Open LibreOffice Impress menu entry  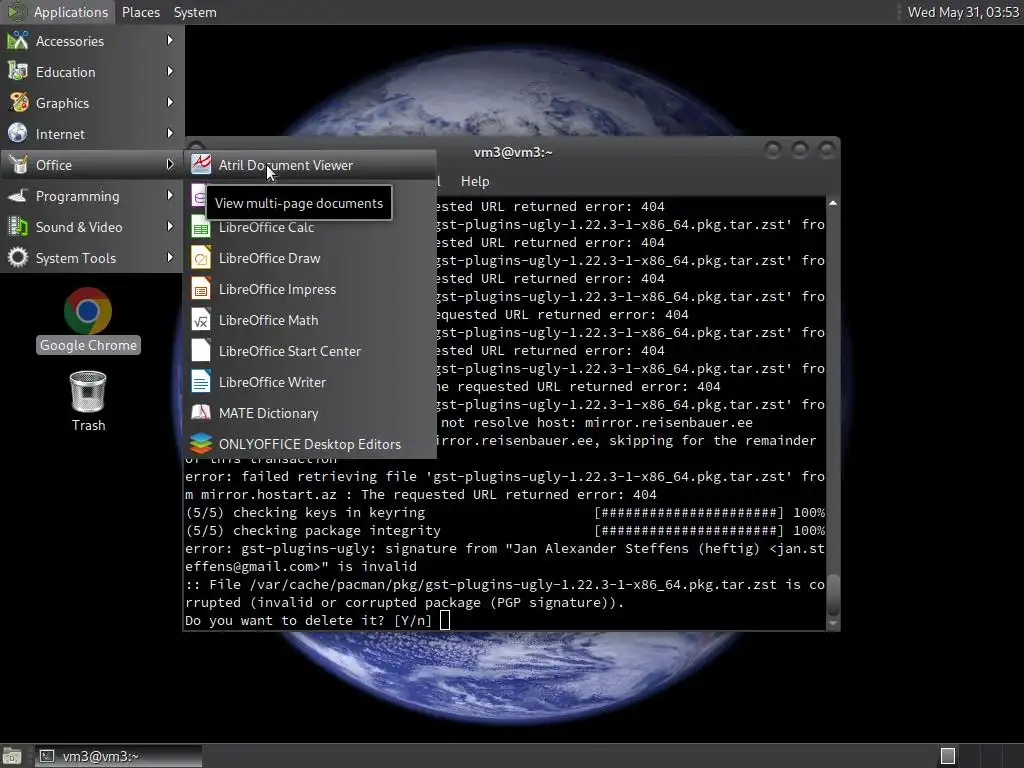pos(310,289)
